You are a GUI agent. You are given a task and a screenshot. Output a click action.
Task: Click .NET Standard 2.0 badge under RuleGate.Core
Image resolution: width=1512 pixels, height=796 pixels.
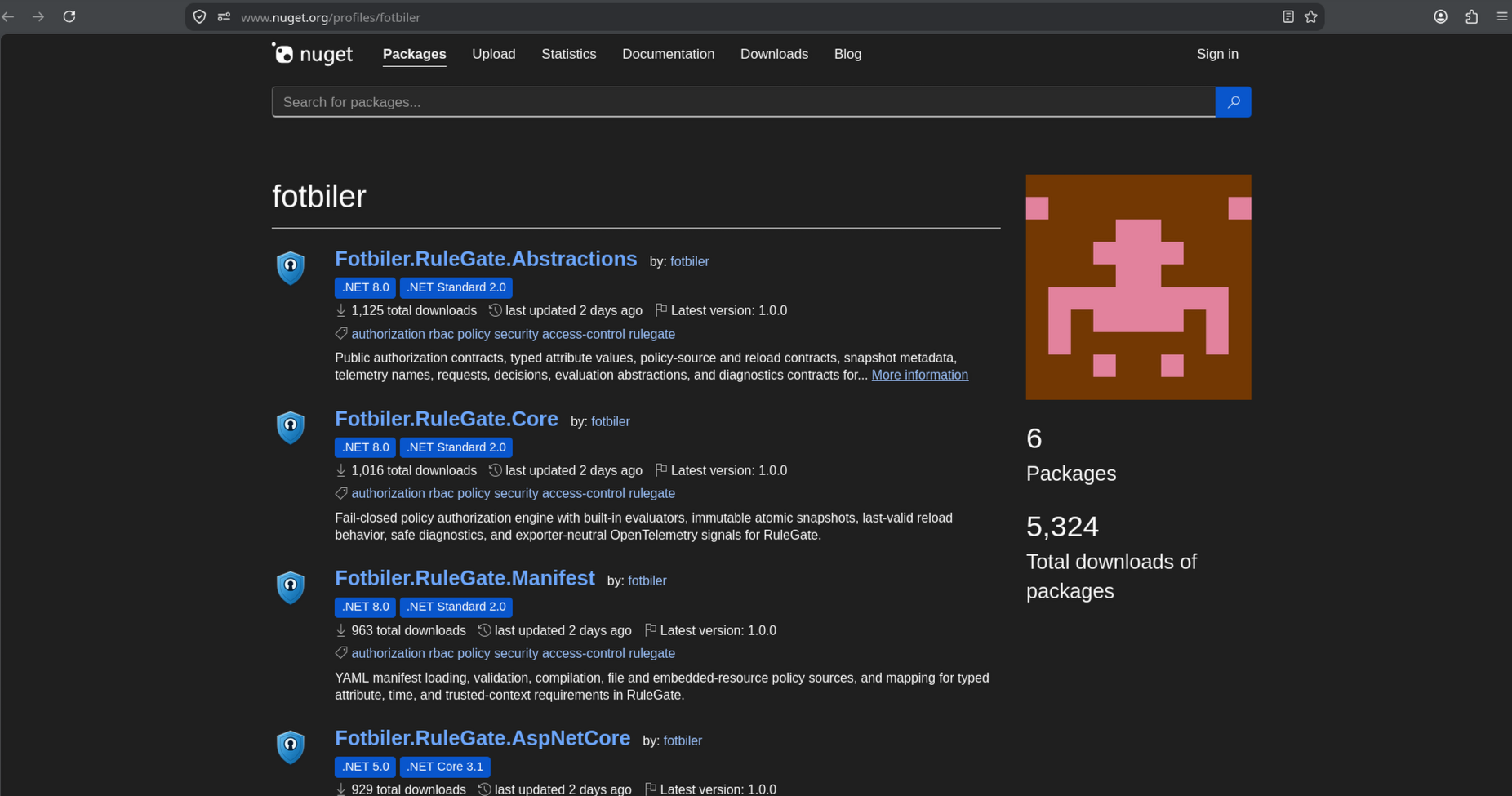pyautogui.click(x=456, y=447)
